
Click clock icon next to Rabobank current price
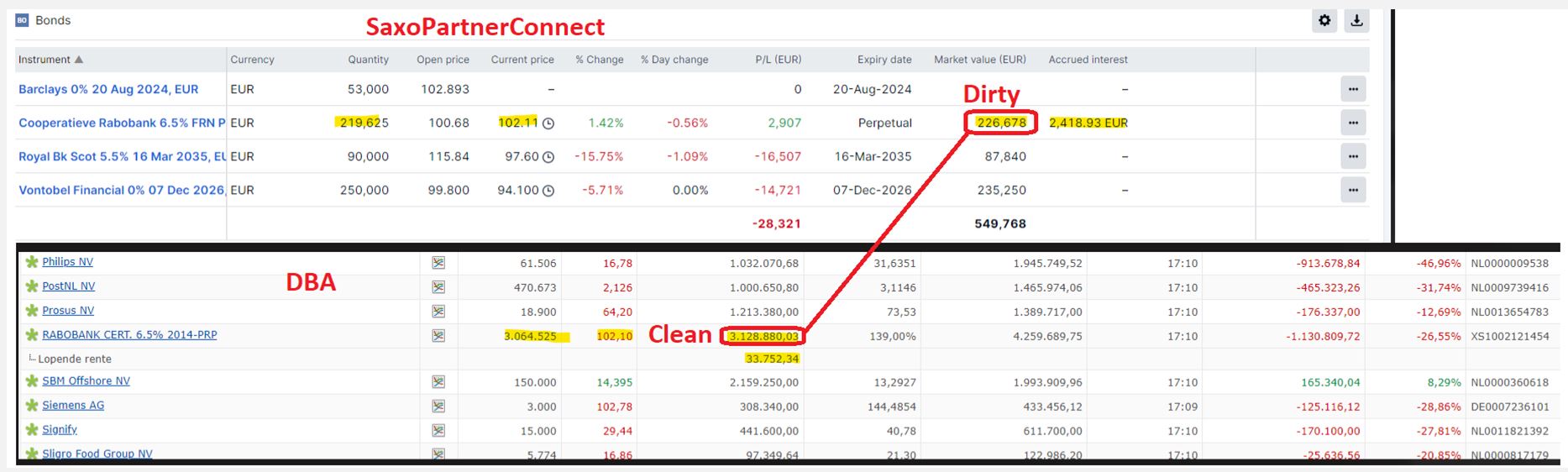(x=548, y=123)
